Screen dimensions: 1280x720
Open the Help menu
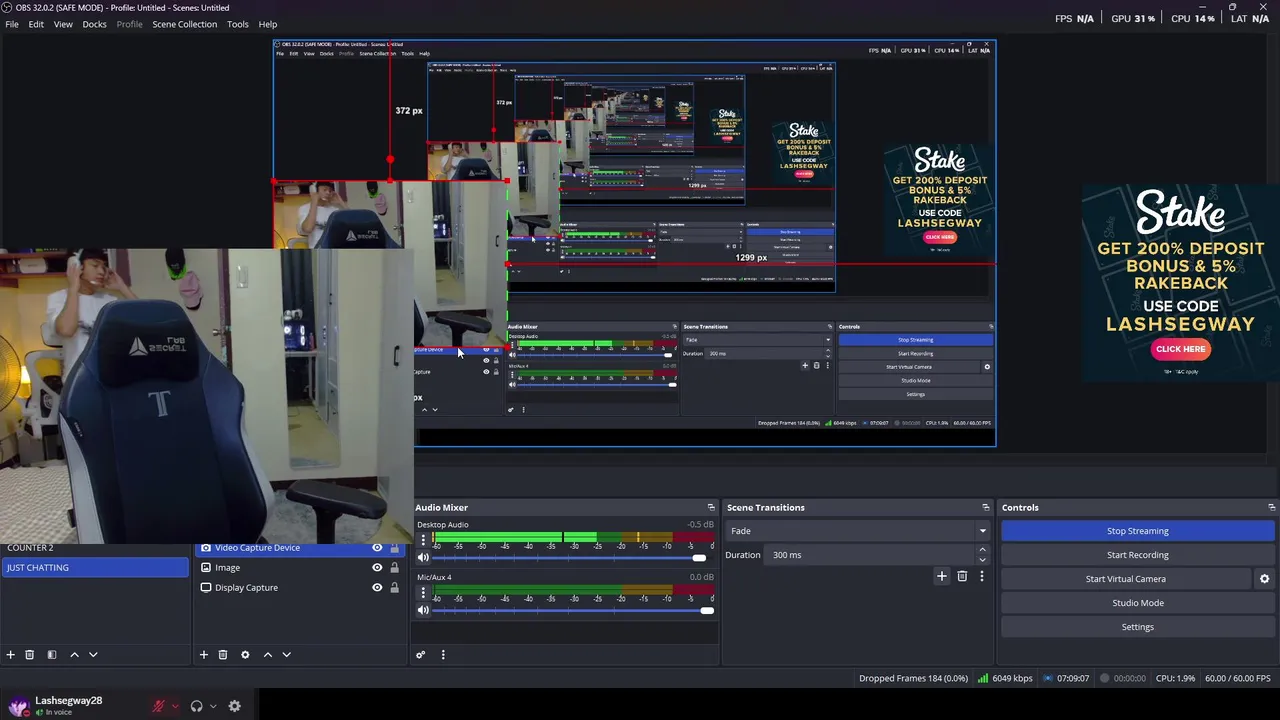pos(268,24)
